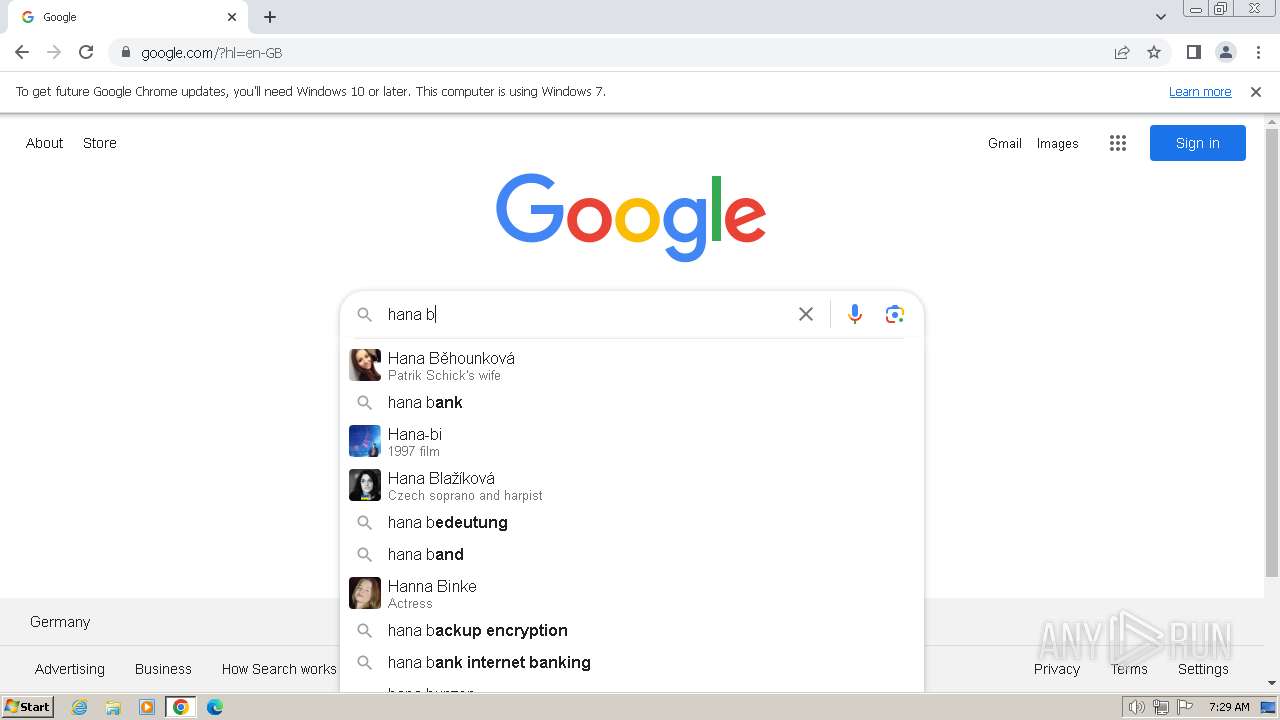Open a new browser tab
This screenshot has height=720, width=1280.
(270, 17)
